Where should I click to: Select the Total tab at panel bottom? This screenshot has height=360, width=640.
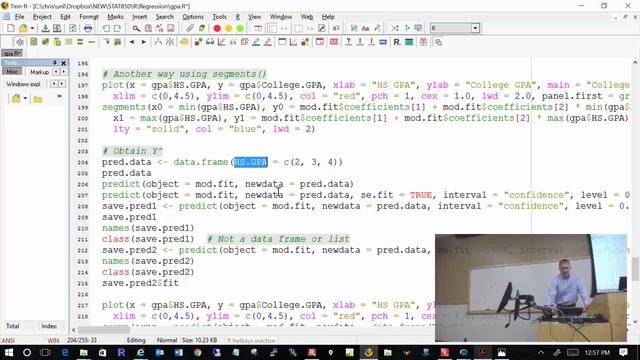coord(13,326)
